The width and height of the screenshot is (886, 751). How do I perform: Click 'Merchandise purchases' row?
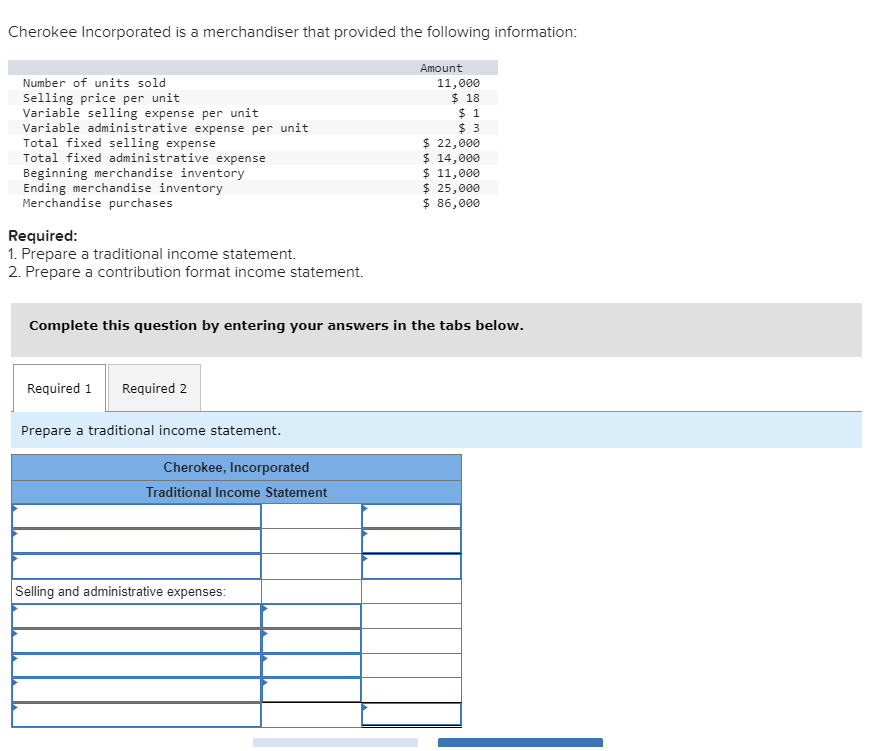tap(253, 203)
